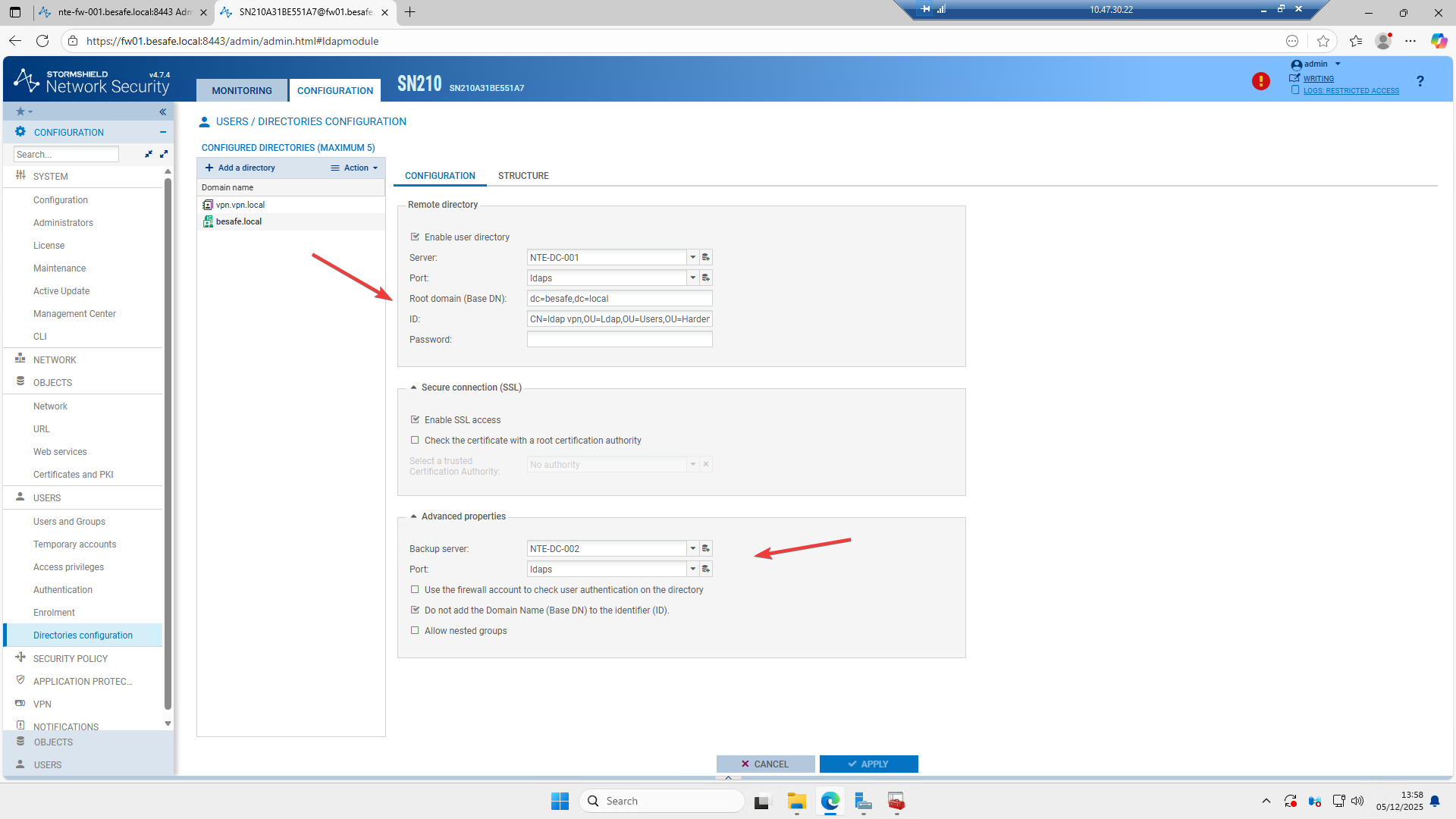Show hidden system tray icons chevron
Screen dimensions: 1456x819
tap(1266, 801)
